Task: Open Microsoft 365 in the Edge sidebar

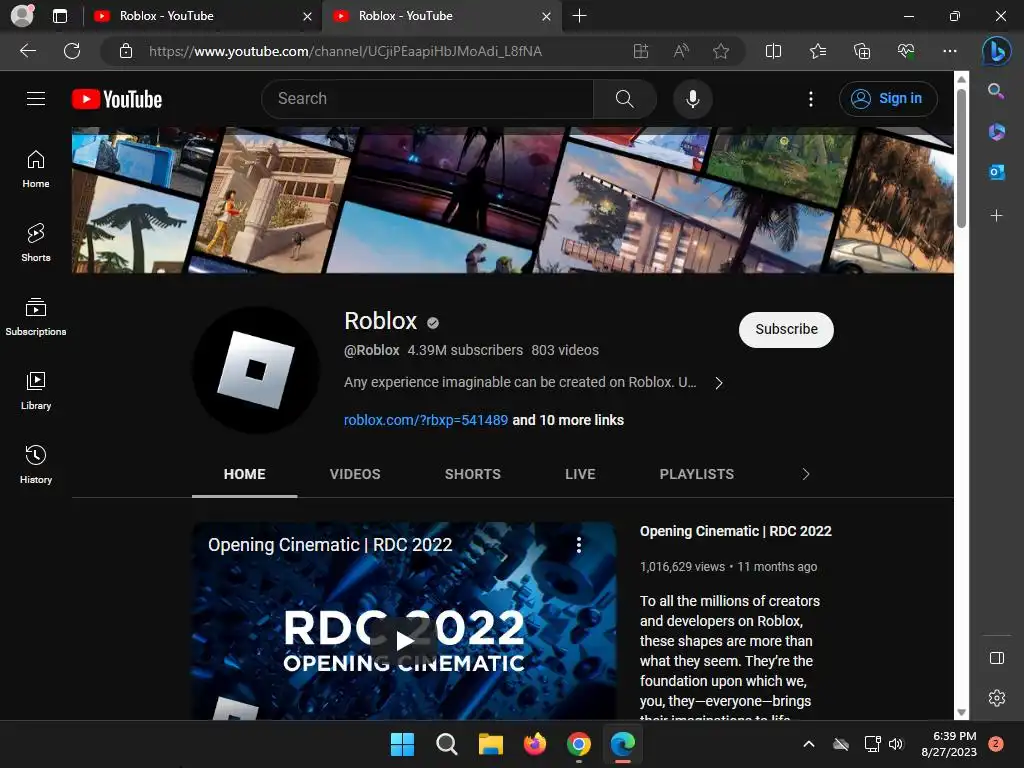Action: [996, 132]
